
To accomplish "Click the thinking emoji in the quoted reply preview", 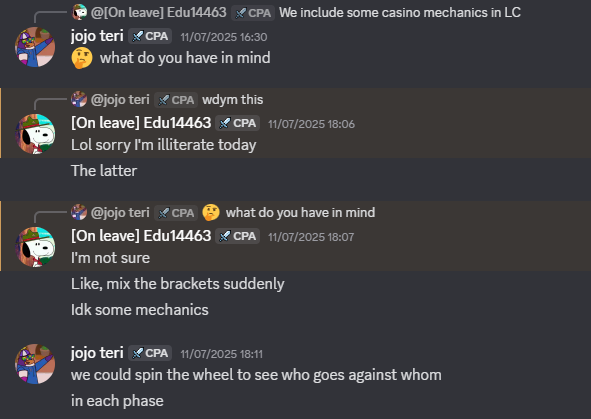I will (211, 213).
